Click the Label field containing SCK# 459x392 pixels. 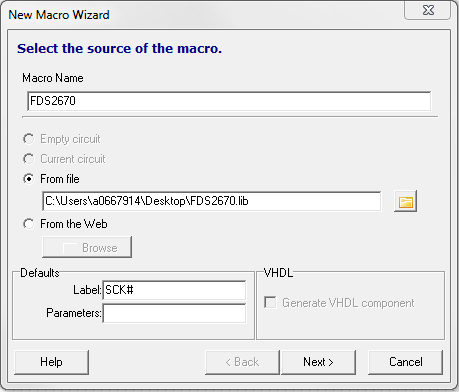click(174, 290)
